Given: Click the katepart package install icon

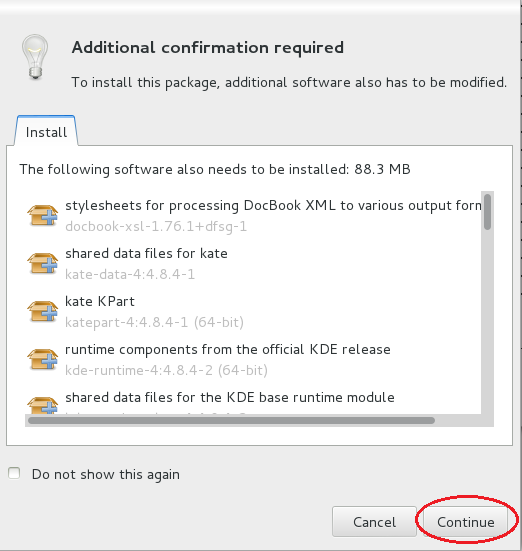Looking at the screenshot, I should point(43,311).
